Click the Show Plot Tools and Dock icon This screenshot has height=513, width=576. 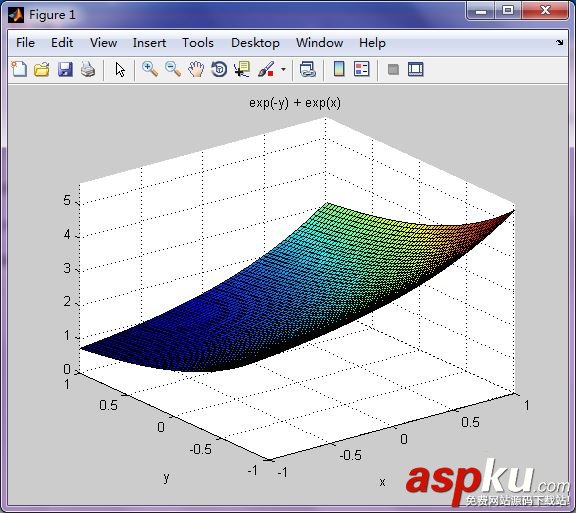click(x=415, y=69)
